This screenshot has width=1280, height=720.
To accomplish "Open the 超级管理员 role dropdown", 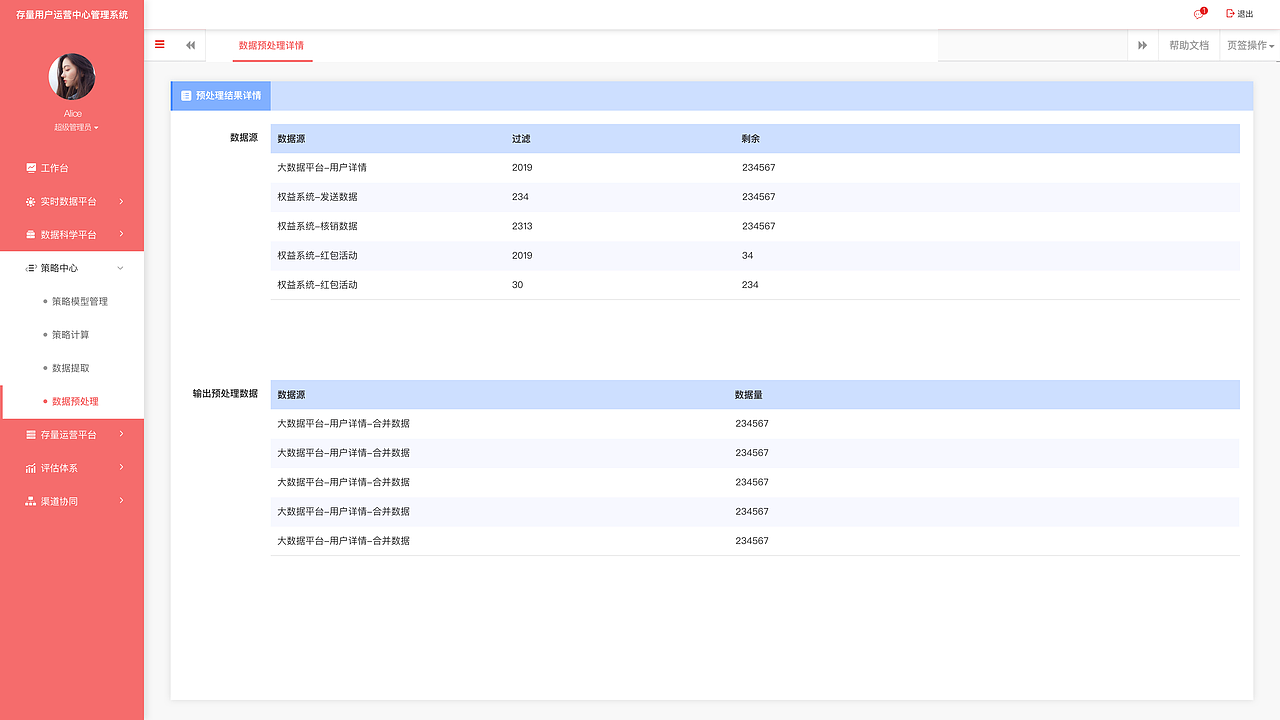I will click(x=76, y=128).
